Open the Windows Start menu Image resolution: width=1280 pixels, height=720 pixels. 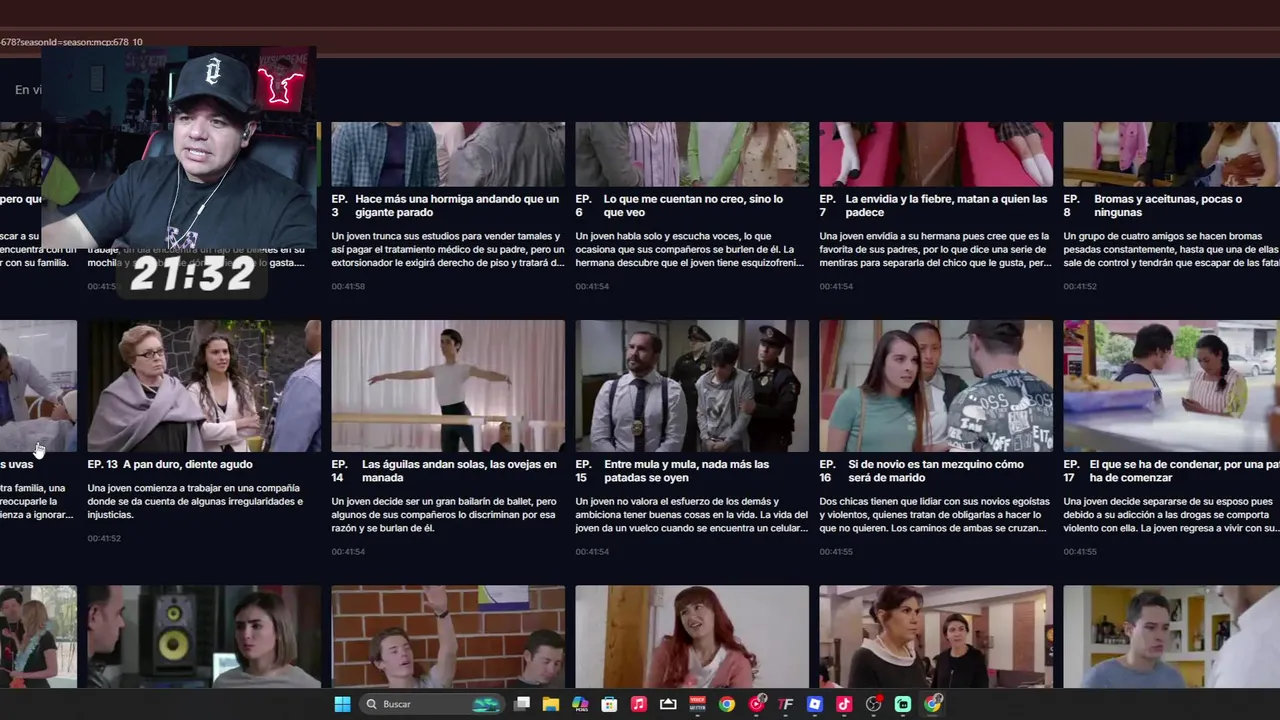pos(342,704)
